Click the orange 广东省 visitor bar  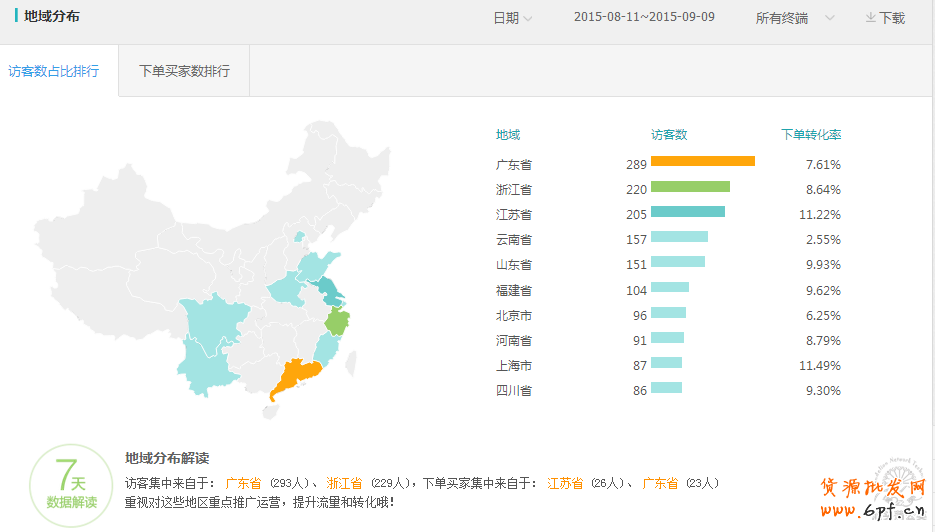[702, 161]
